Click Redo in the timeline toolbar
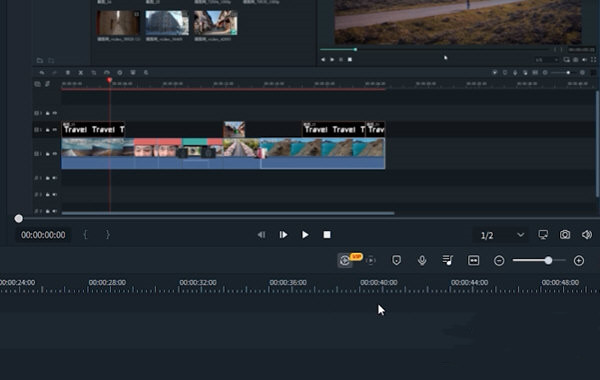This screenshot has height=380, width=600. click(x=54, y=73)
